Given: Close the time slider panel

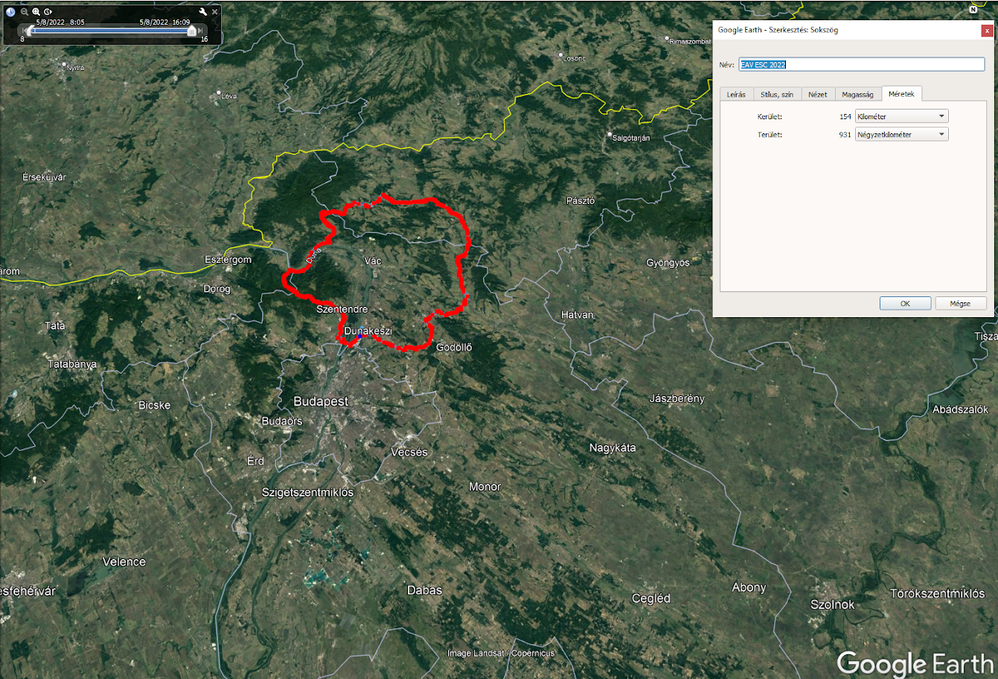Looking at the screenshot, I should [x=215, y=11].
